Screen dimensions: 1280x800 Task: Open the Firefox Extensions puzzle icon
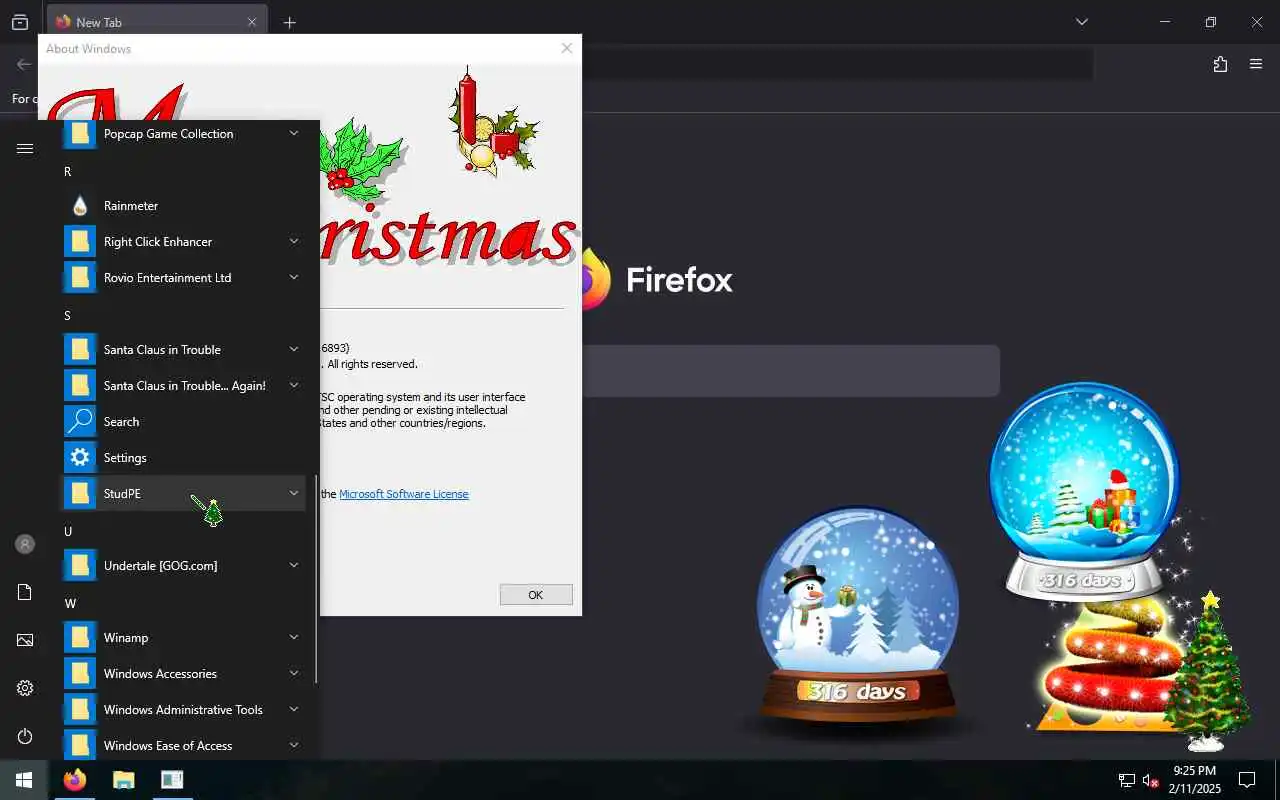click(x=1220, y=65)
